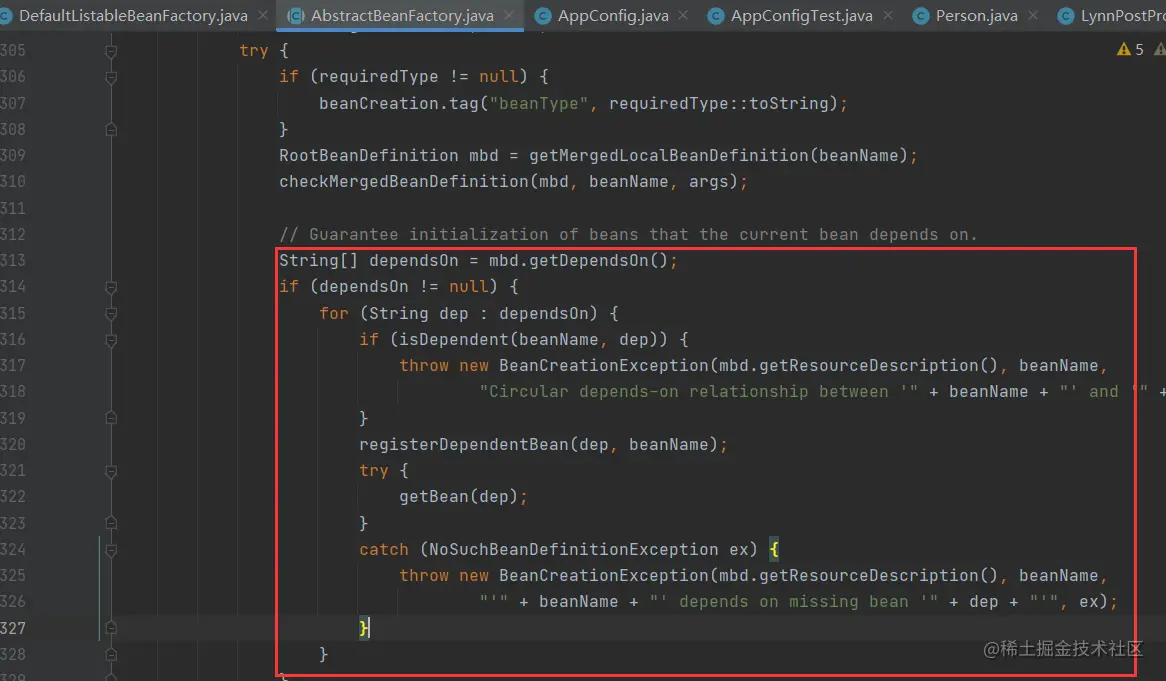Click getBean(dep) call
Screen dimensions: 1166x681
click(x=458, y=496)
